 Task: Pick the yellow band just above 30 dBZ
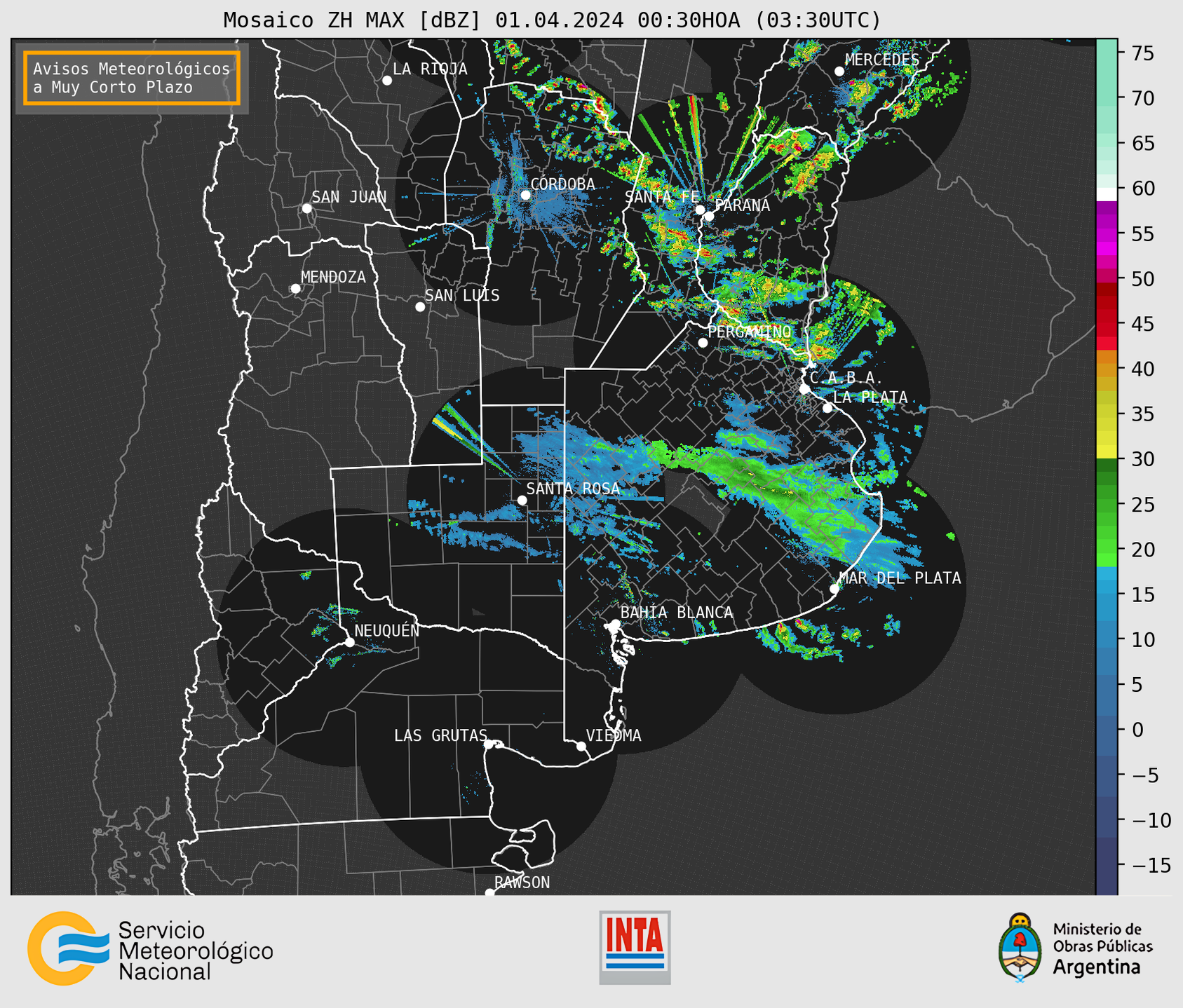point(1107,451)
